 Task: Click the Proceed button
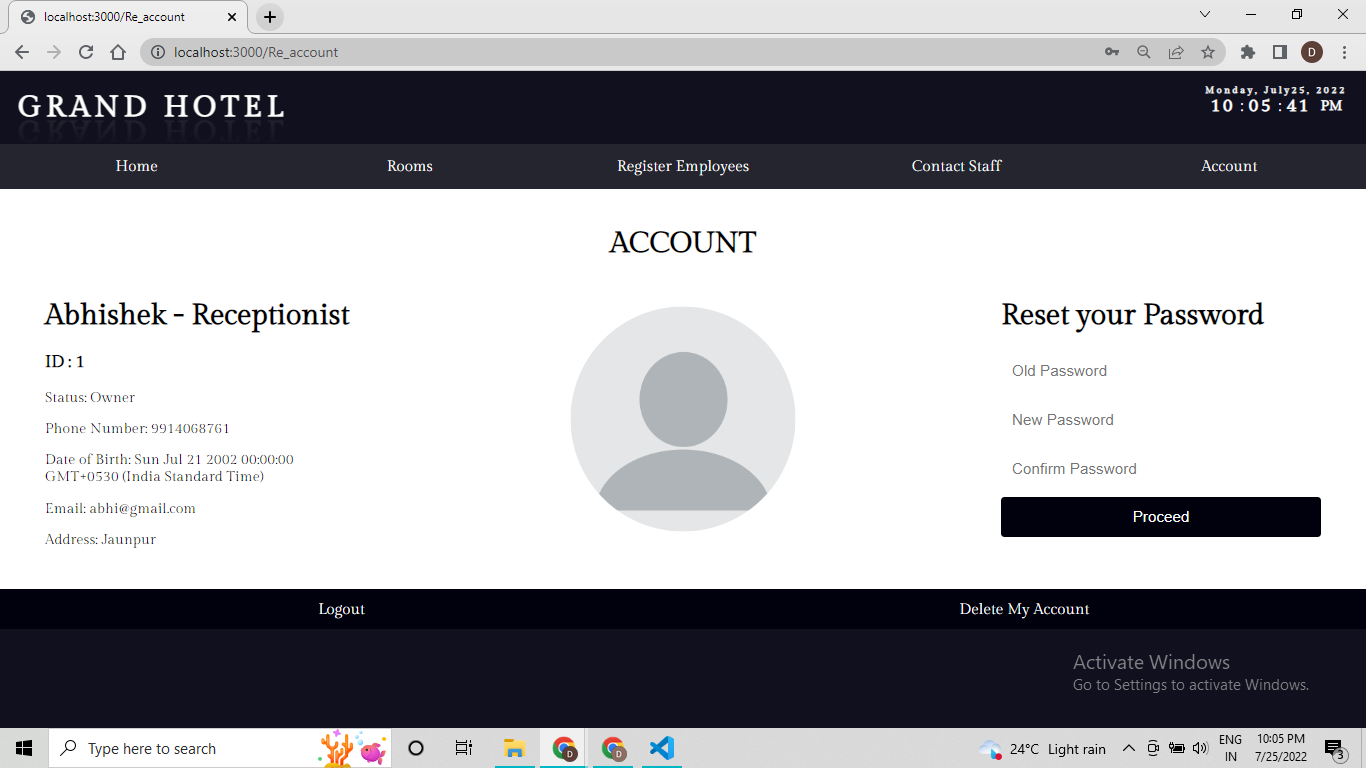(1160, 517)
